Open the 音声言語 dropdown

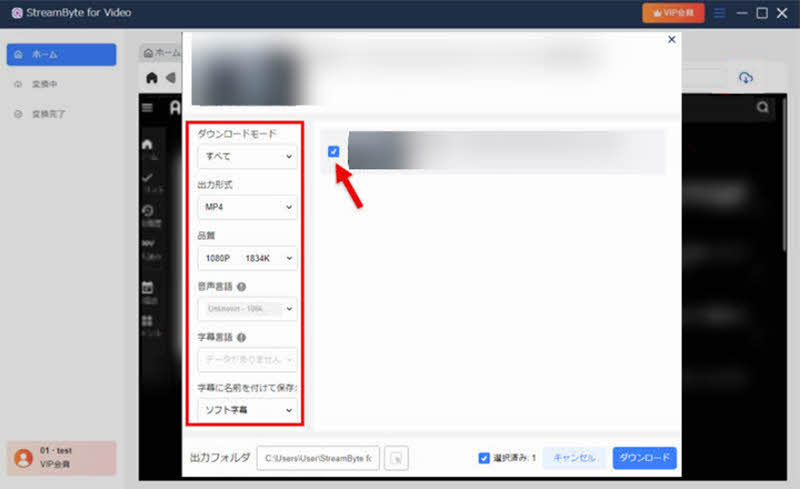249,309
